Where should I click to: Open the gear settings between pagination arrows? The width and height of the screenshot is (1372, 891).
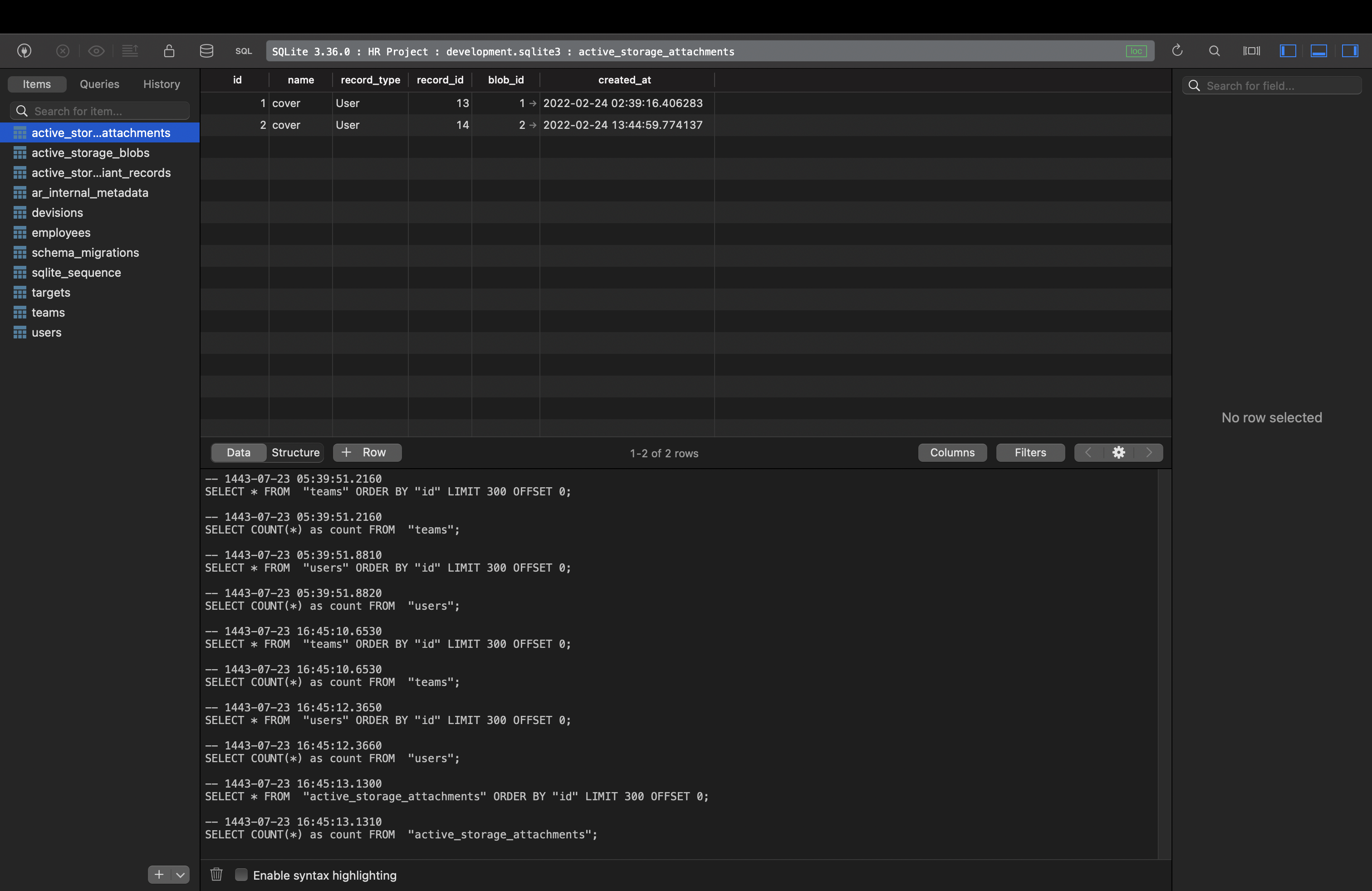click(x=1118, y=452)
